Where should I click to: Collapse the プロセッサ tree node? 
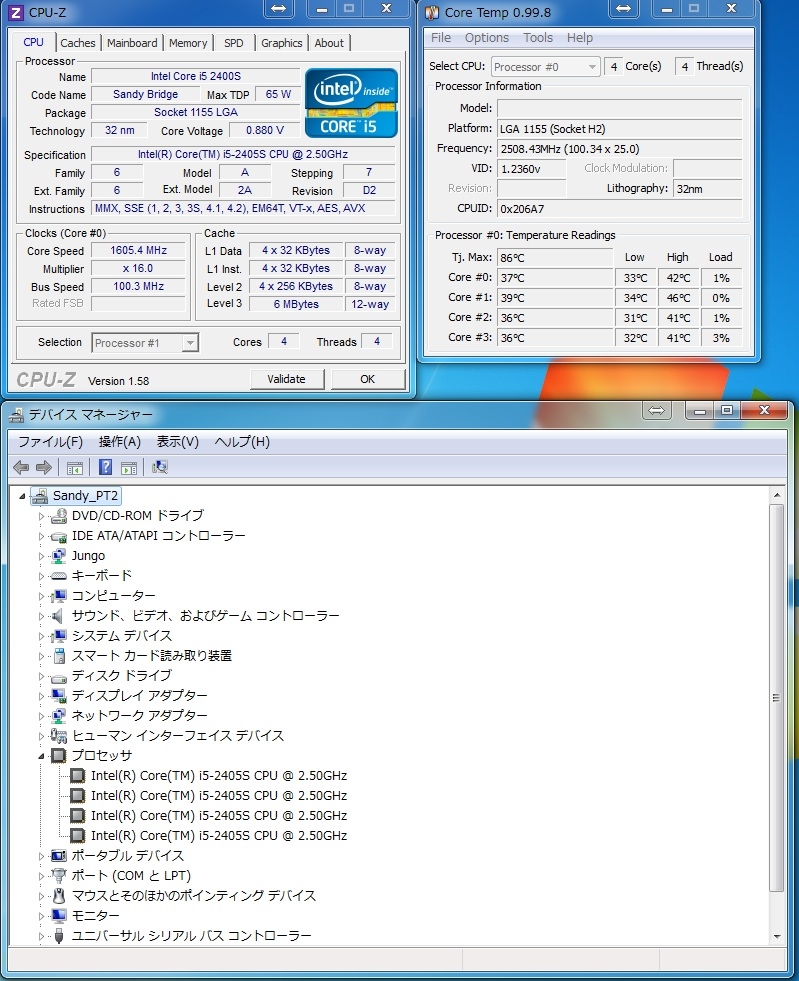pyautogui.click(x=42, y=756)
